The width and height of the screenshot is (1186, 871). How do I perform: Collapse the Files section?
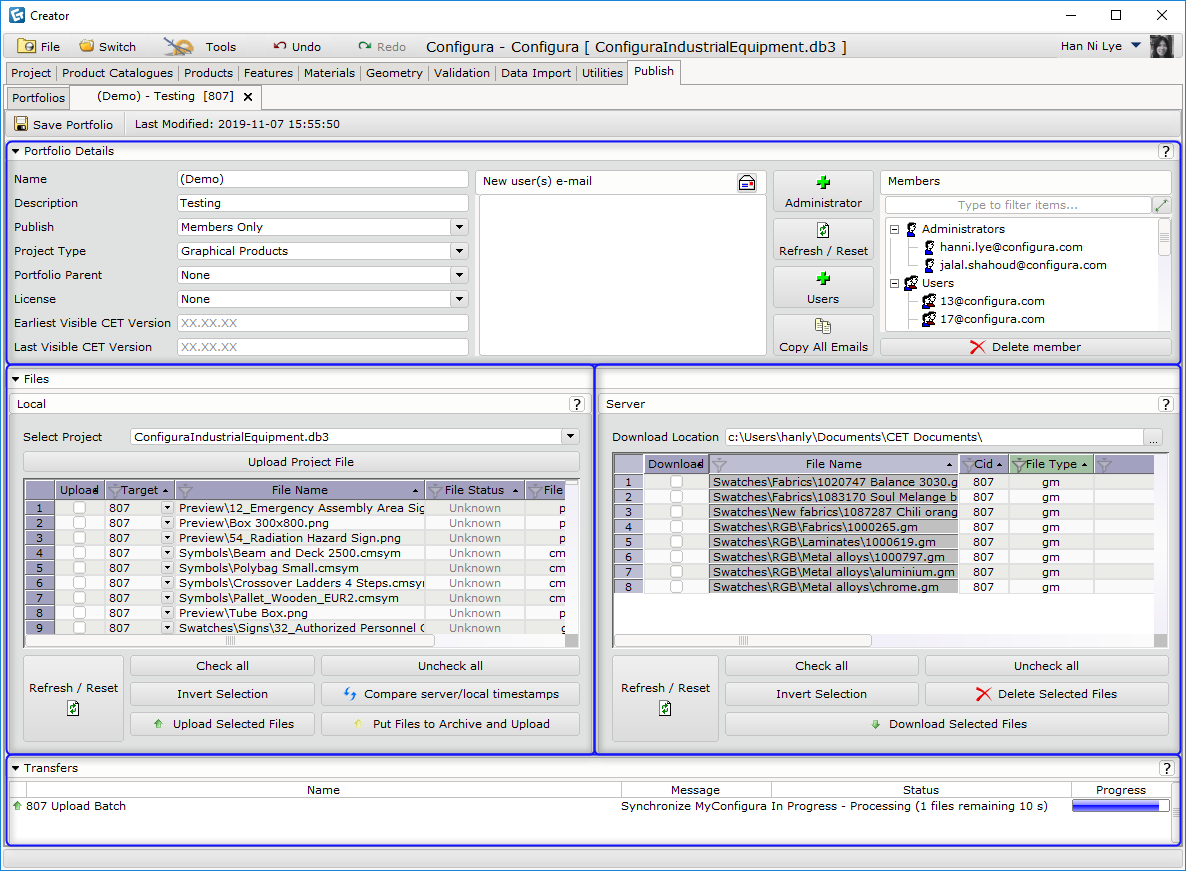tap(16, 380)
